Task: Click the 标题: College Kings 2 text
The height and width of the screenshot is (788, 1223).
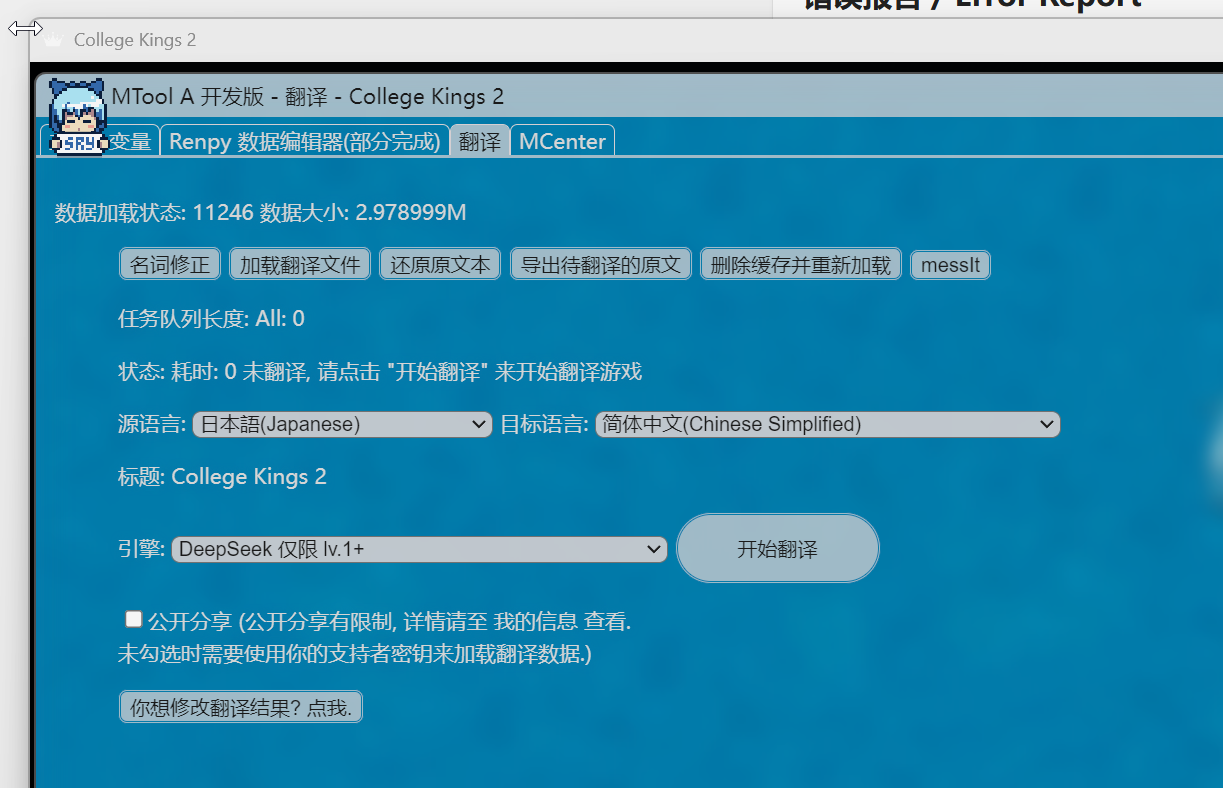Action: coord(222,477)
